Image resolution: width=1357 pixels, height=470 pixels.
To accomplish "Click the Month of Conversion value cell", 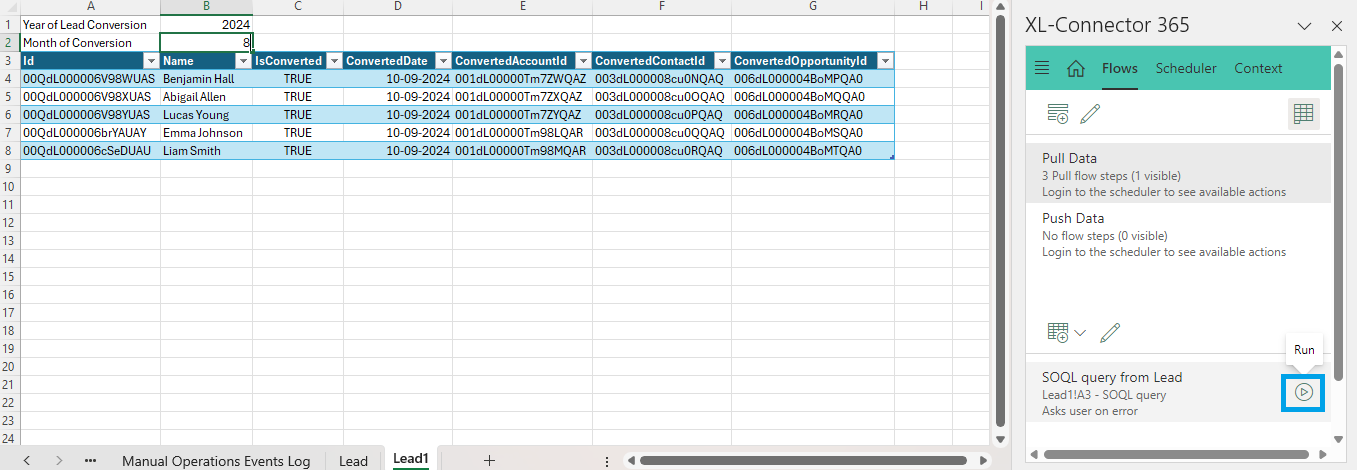I will click(x=206, y=43).
